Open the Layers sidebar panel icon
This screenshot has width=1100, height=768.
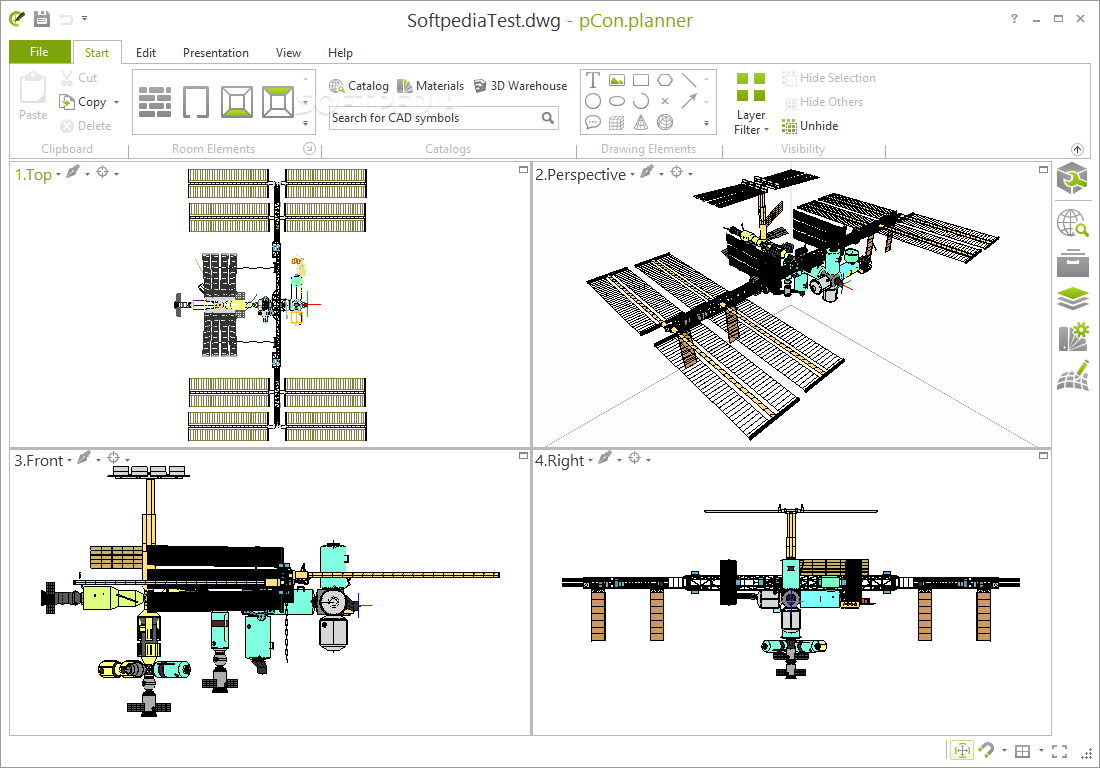[1073, 299]
